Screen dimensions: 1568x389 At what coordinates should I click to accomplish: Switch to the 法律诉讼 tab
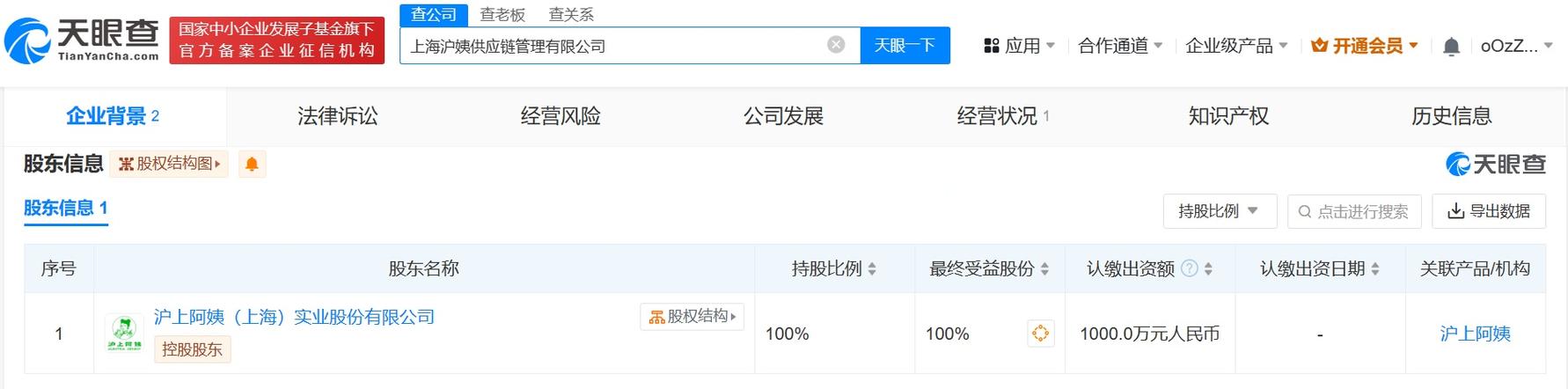click(338, 116)
